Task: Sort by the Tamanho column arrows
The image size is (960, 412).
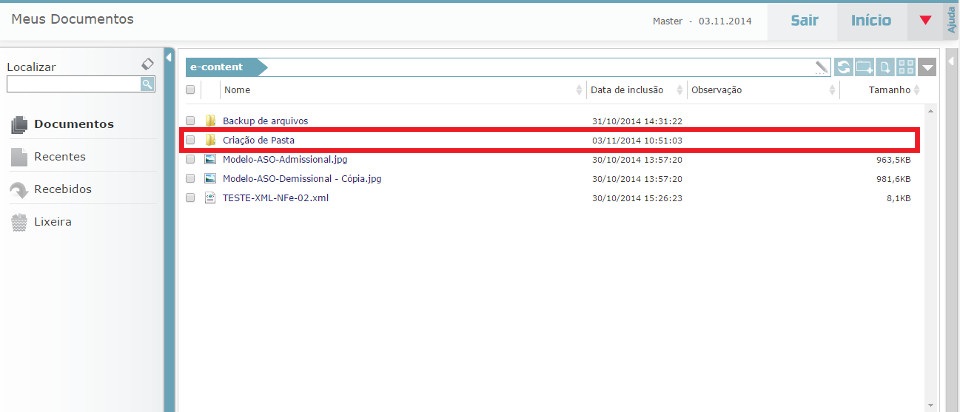Action: 918,90
